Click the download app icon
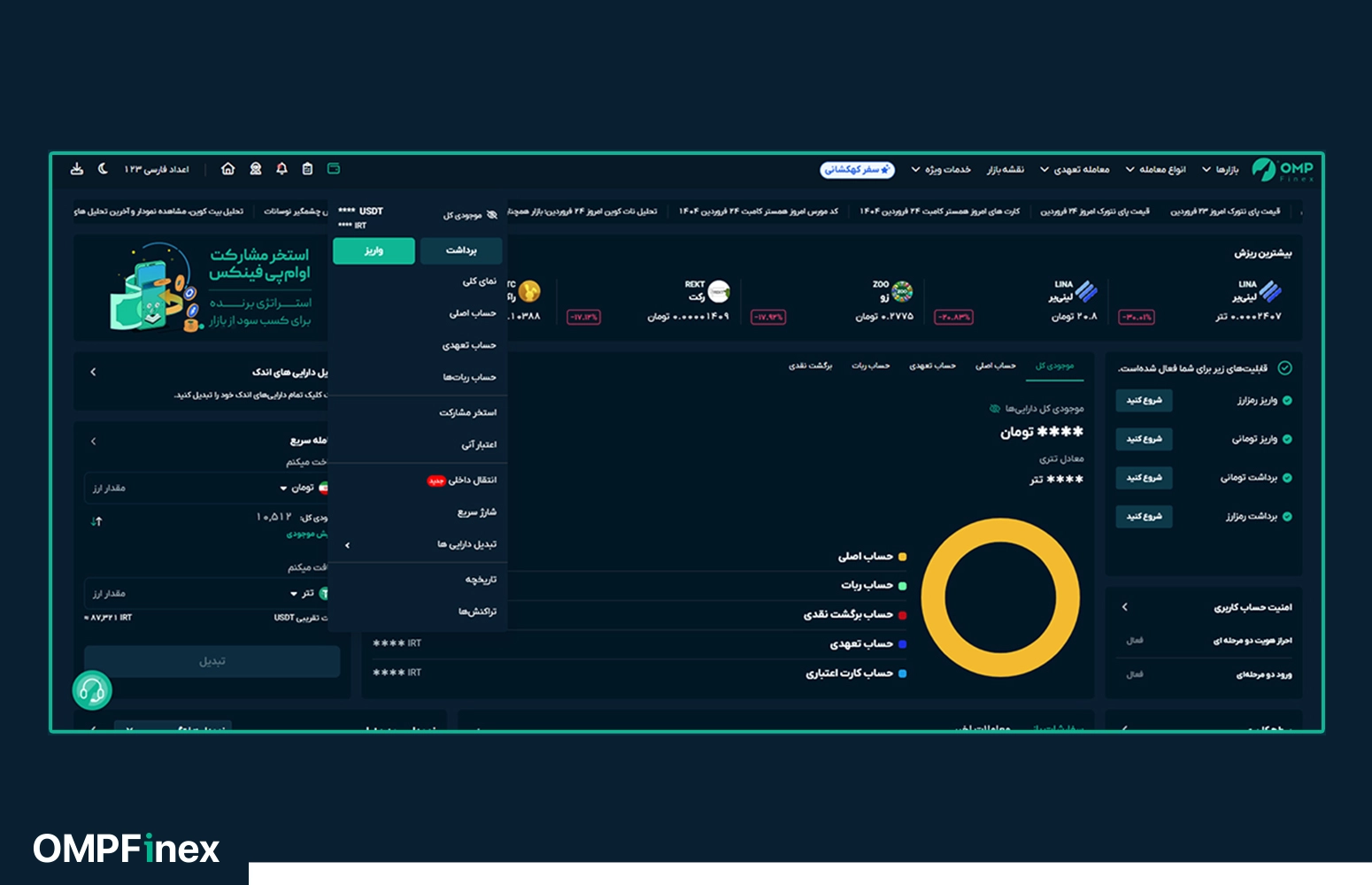Viewport: 1372px width, 885px height. coord(77,168)
